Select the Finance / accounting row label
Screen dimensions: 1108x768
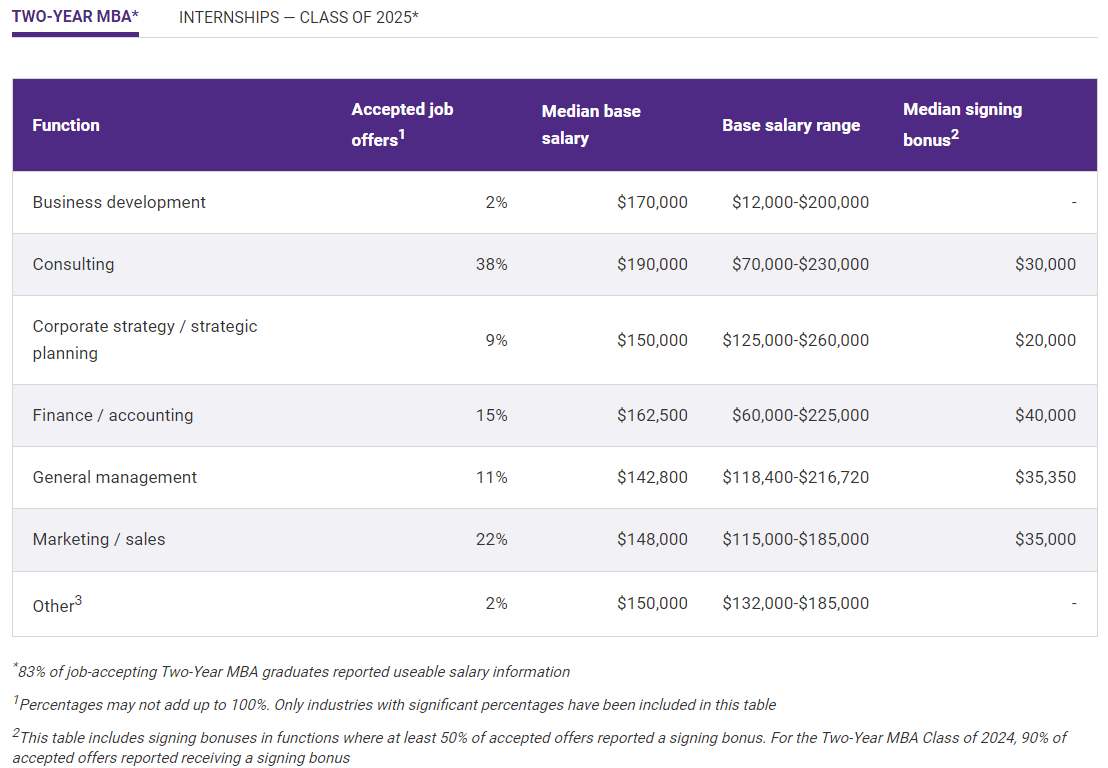113,415
